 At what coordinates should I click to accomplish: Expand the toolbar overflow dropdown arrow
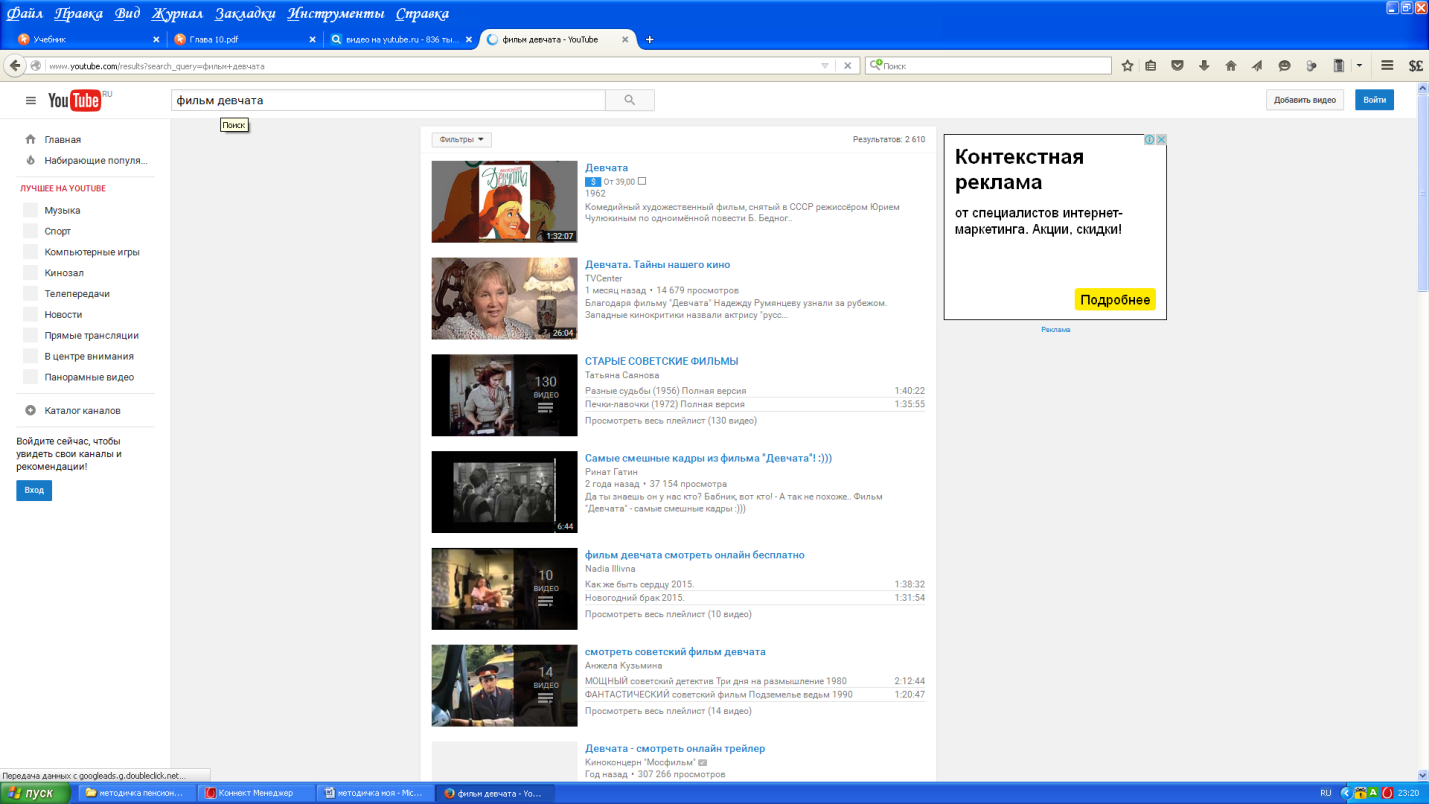1359,66
